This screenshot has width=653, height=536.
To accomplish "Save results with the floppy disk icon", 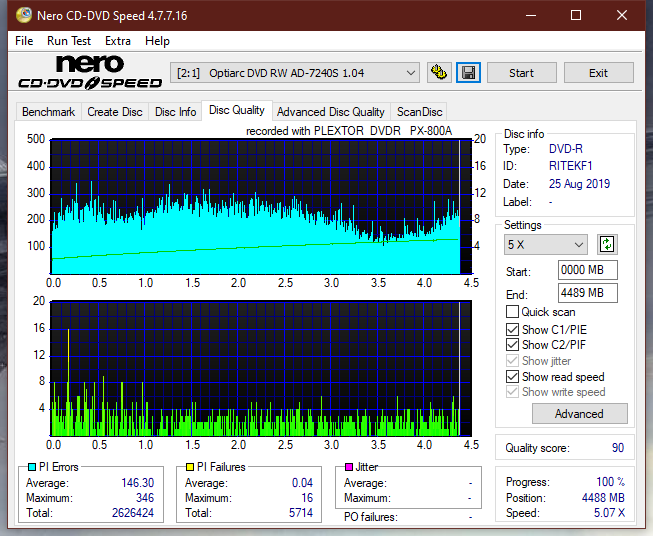I will click(x=469, y=73).
